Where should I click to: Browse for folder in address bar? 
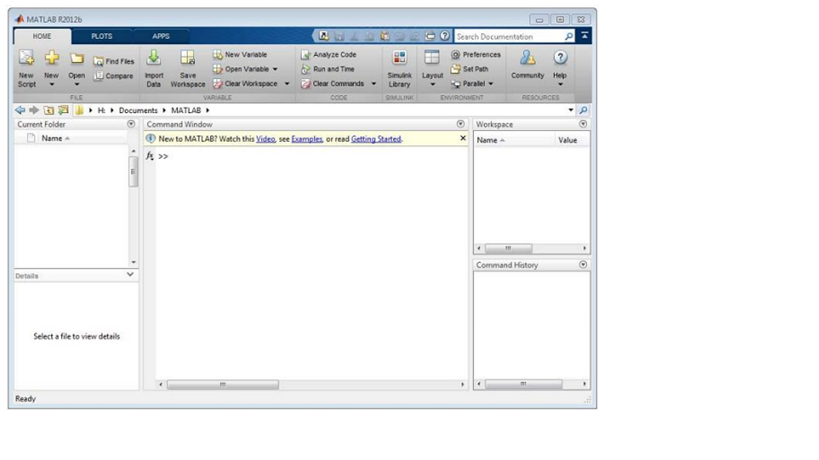(63, 110)
